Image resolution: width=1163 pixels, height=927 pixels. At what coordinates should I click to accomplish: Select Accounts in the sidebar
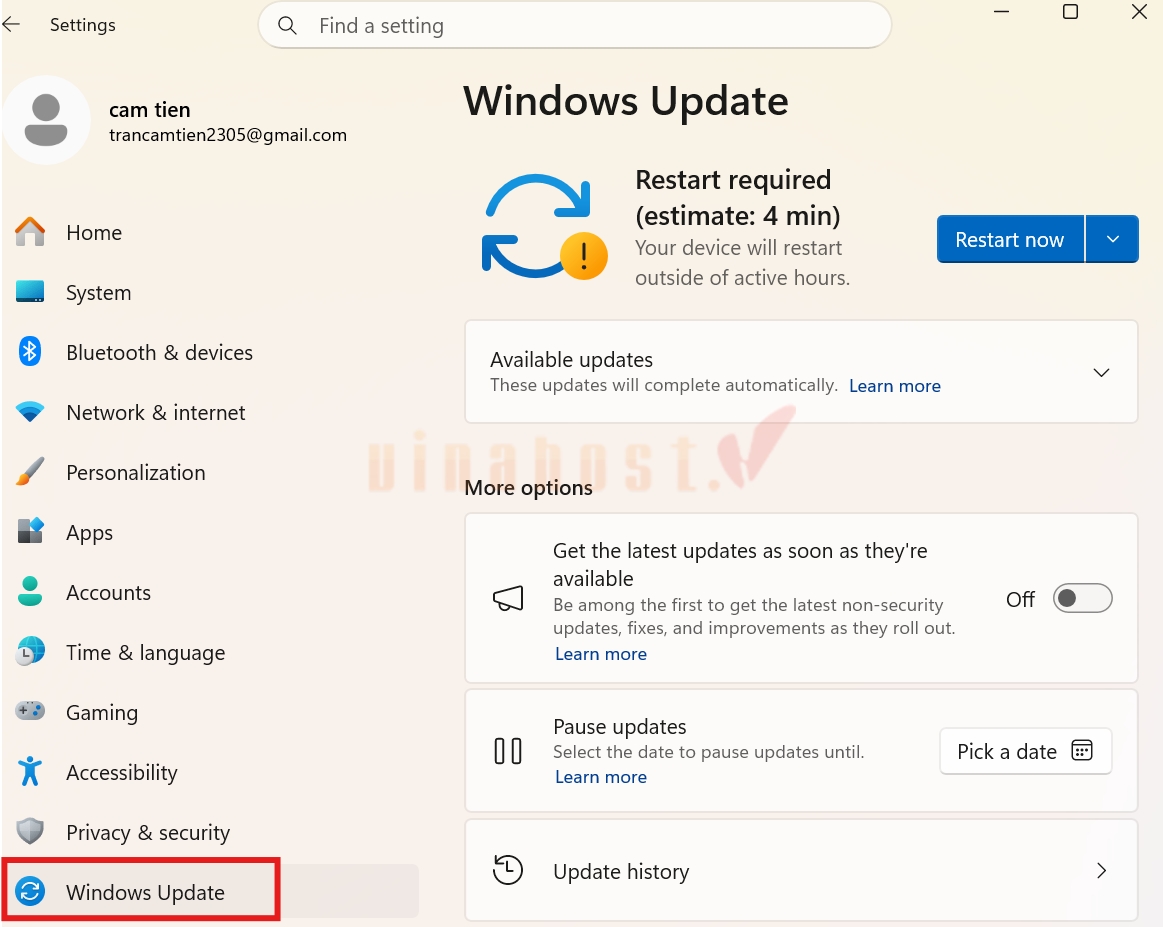pos(108,593)
